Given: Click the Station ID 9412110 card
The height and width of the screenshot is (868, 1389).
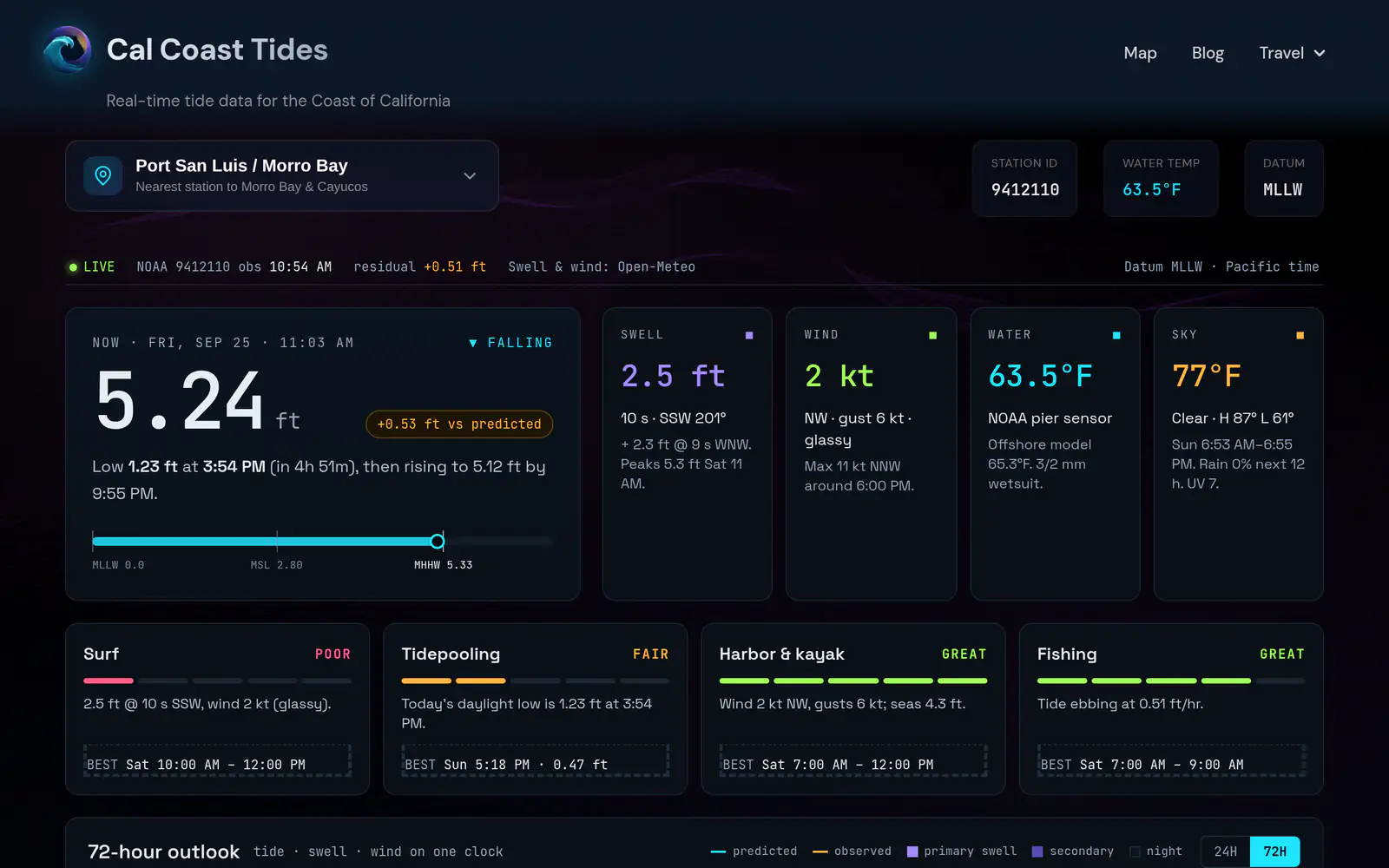Looking at the screenshot, I should [x=1024, y=178].
